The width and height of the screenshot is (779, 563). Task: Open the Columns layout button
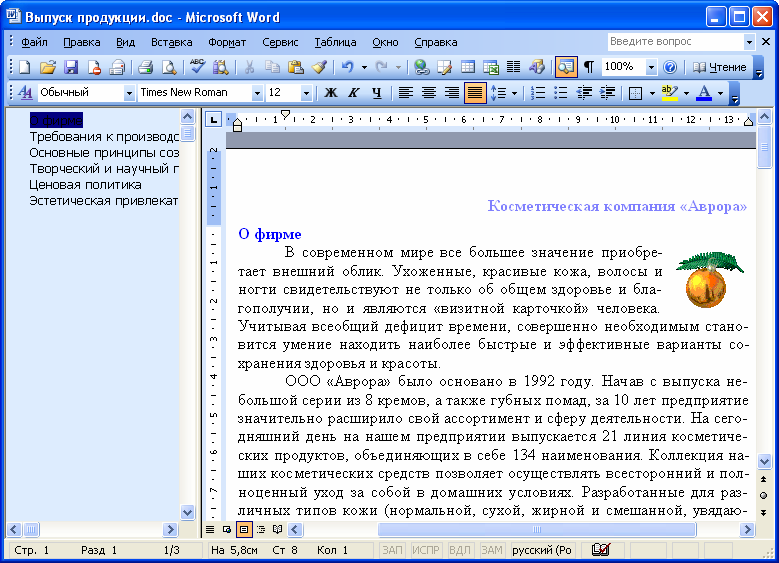pyautogui.click(x=513, y=67)
